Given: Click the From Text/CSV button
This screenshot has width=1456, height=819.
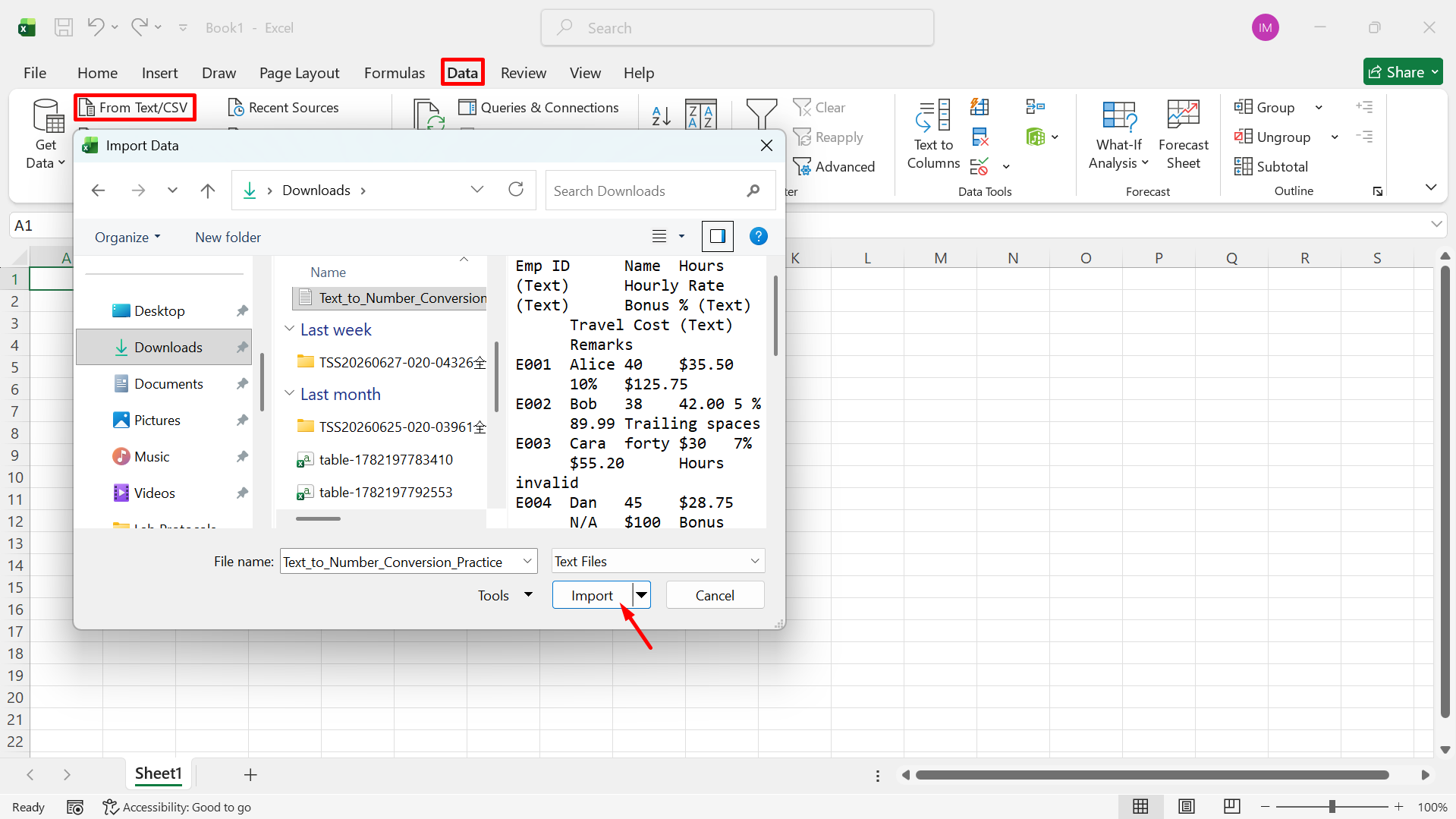Looking at the screenshot, I should 135,107.
